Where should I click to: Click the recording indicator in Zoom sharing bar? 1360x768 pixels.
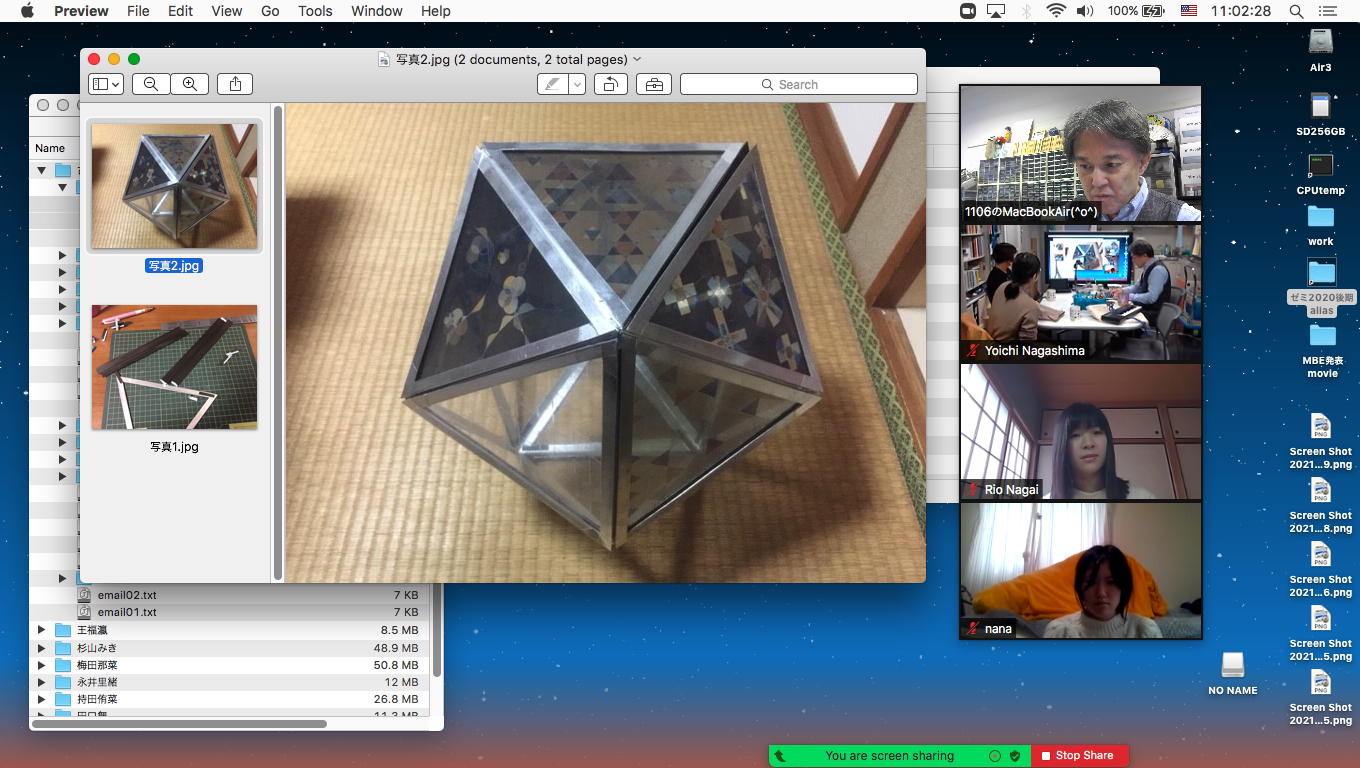(x=995, y=756)
